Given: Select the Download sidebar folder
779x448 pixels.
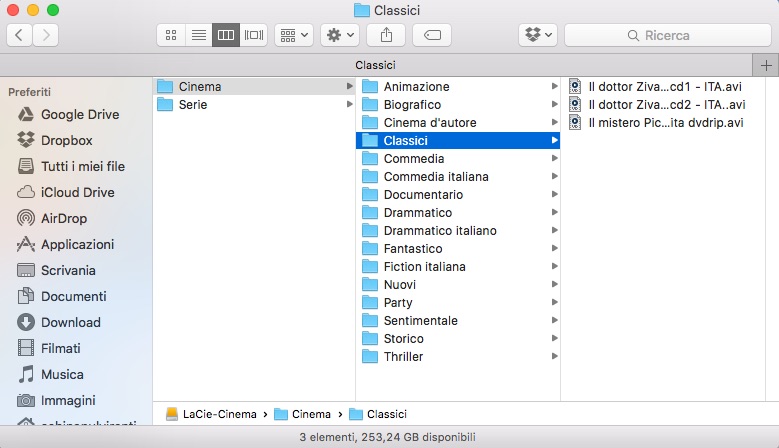Looking at the screenshot, I should (70, 322).
